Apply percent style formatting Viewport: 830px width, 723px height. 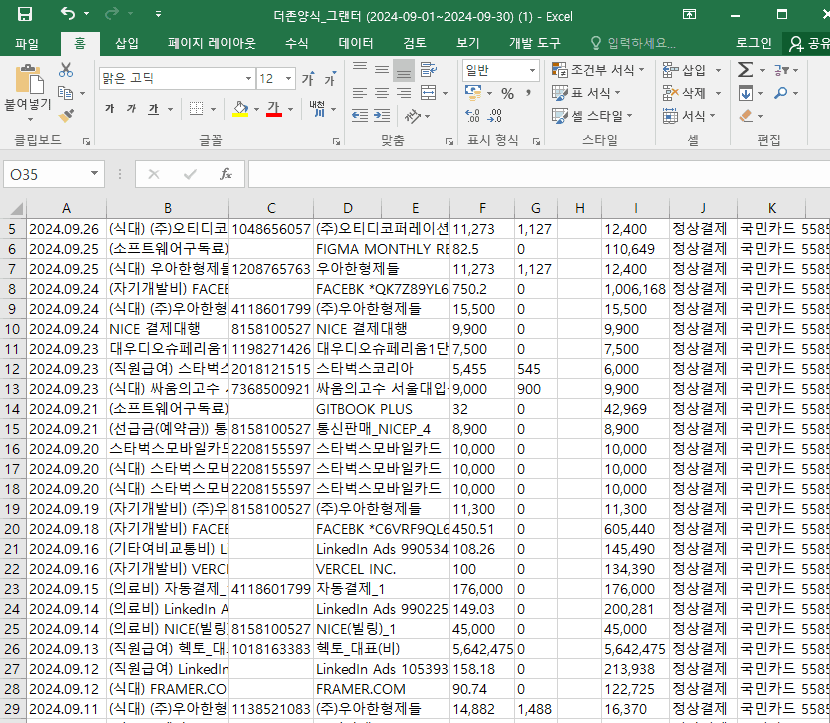click(507, 94)
